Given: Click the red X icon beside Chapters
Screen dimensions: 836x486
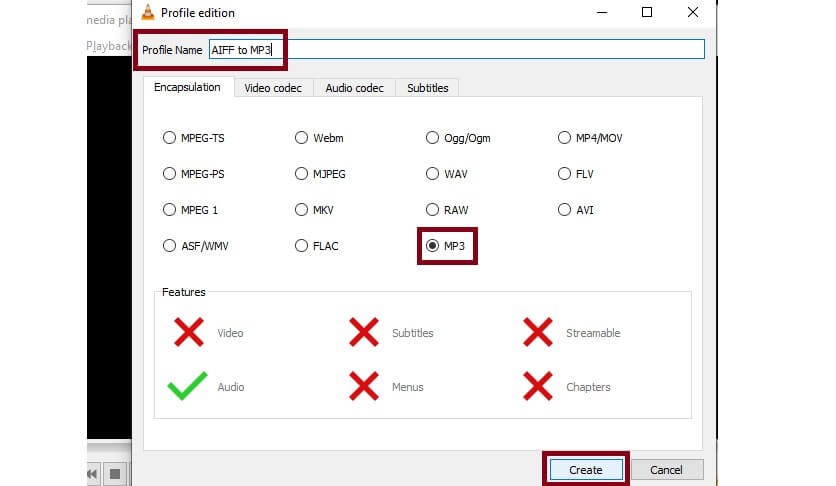Looking at the screenshot, I should click(538, 386).
